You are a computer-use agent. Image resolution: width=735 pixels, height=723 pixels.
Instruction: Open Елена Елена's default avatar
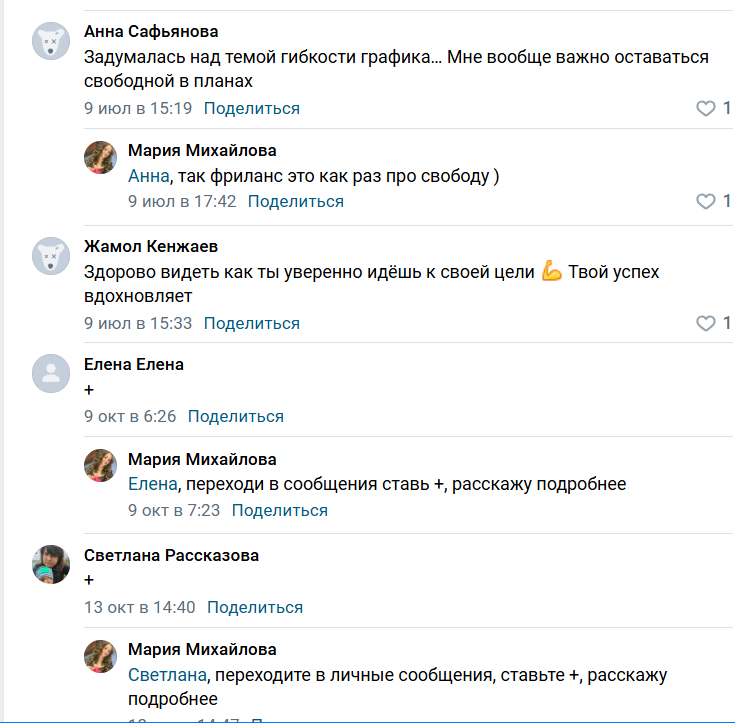(x=51, y=374)
